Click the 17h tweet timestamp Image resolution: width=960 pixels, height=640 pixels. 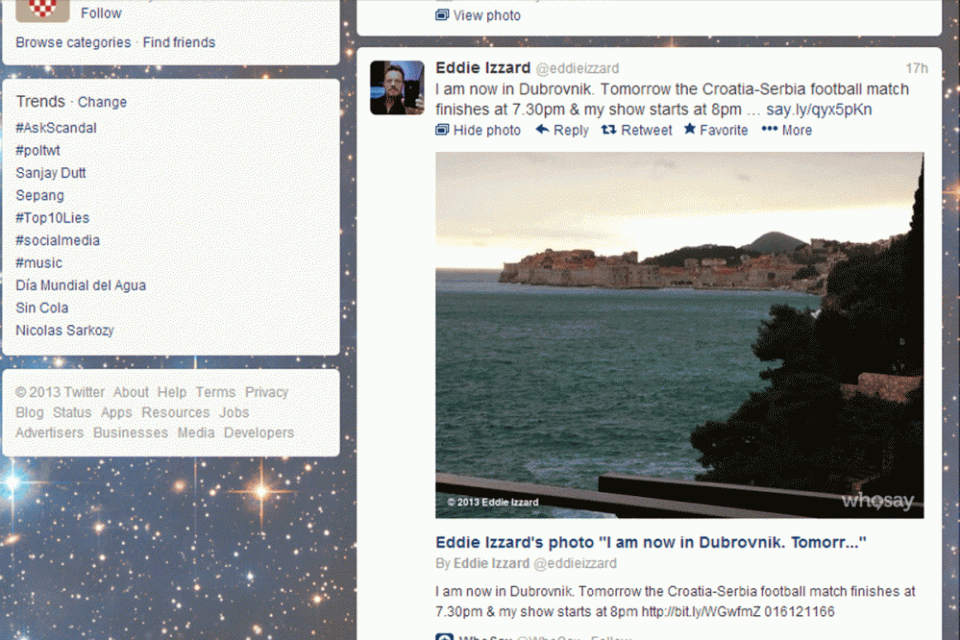[x=917, y=68]
